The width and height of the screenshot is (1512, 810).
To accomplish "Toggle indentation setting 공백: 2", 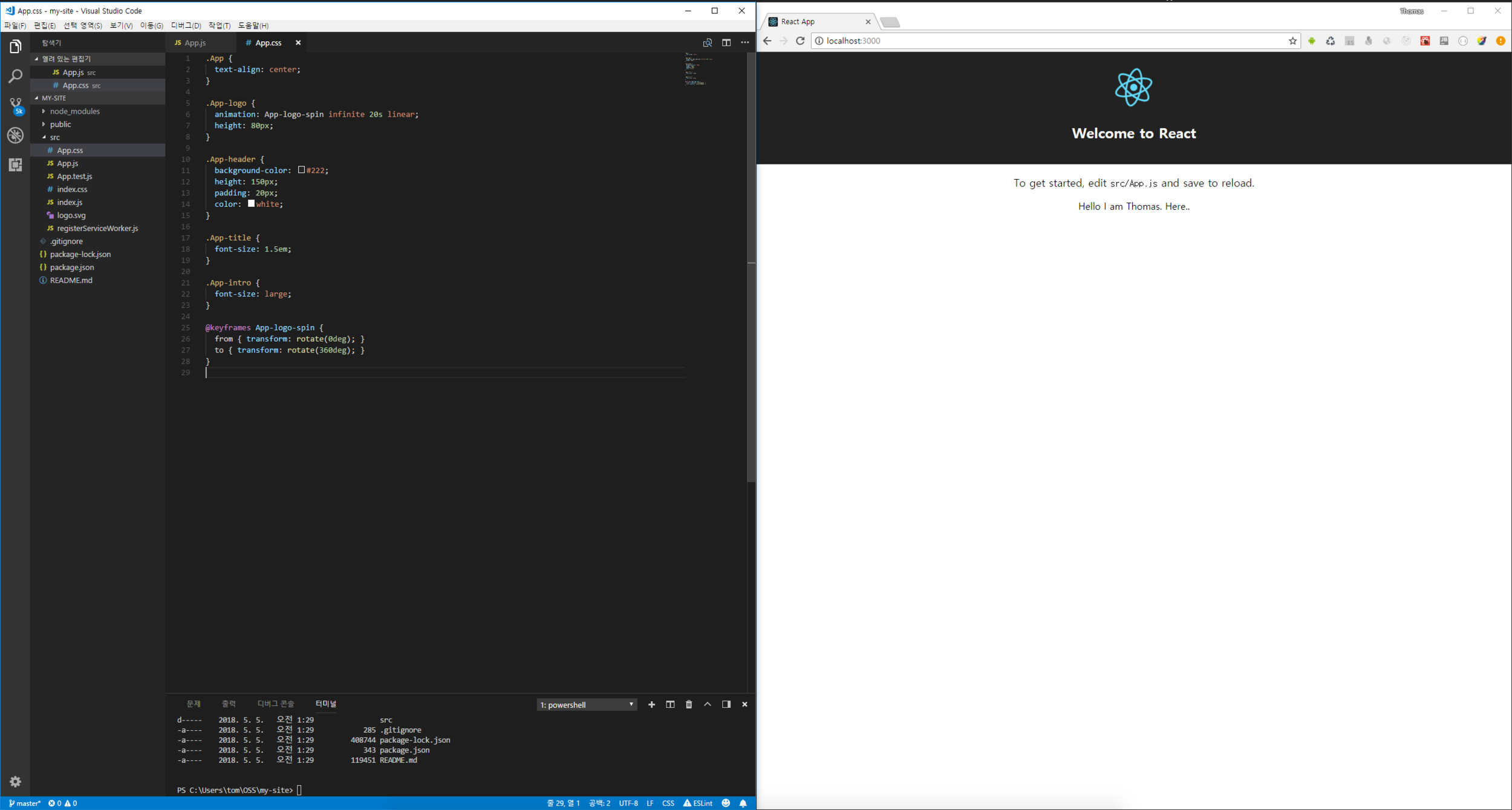I will 599,803.
